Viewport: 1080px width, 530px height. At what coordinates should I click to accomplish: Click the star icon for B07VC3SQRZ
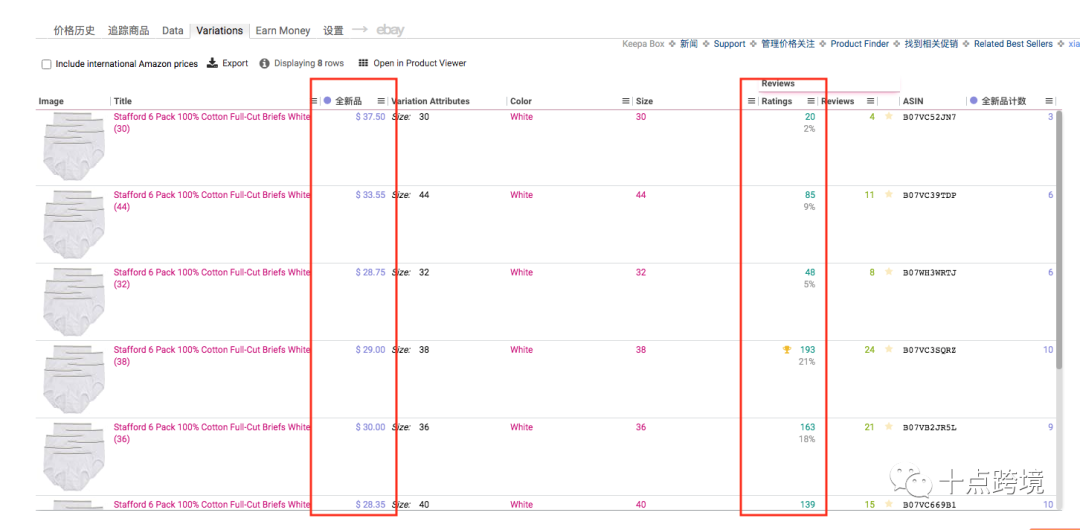coord(889,349)
